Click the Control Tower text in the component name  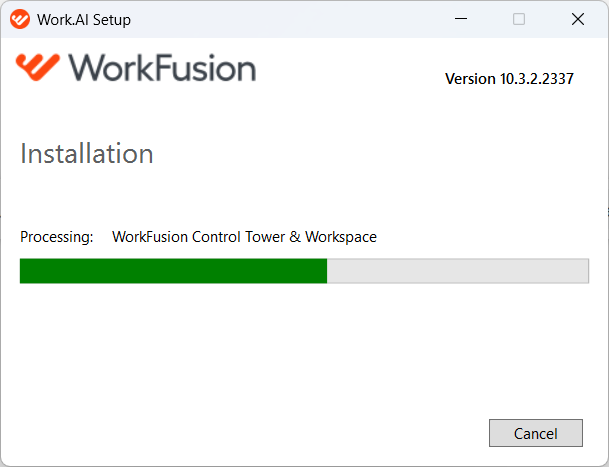tap(238, 237)
